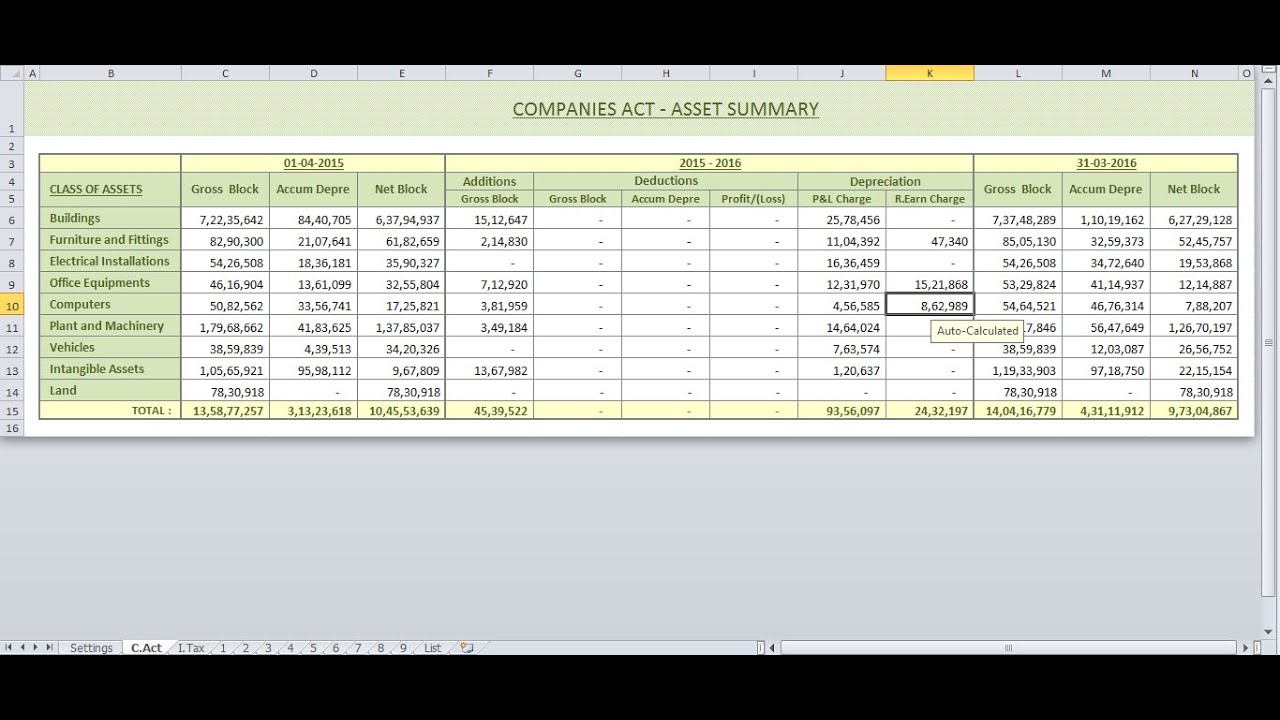The image size is (1280, 720).
Task: Jump to the last sheet tab arrow
Action: click(50, 648)
